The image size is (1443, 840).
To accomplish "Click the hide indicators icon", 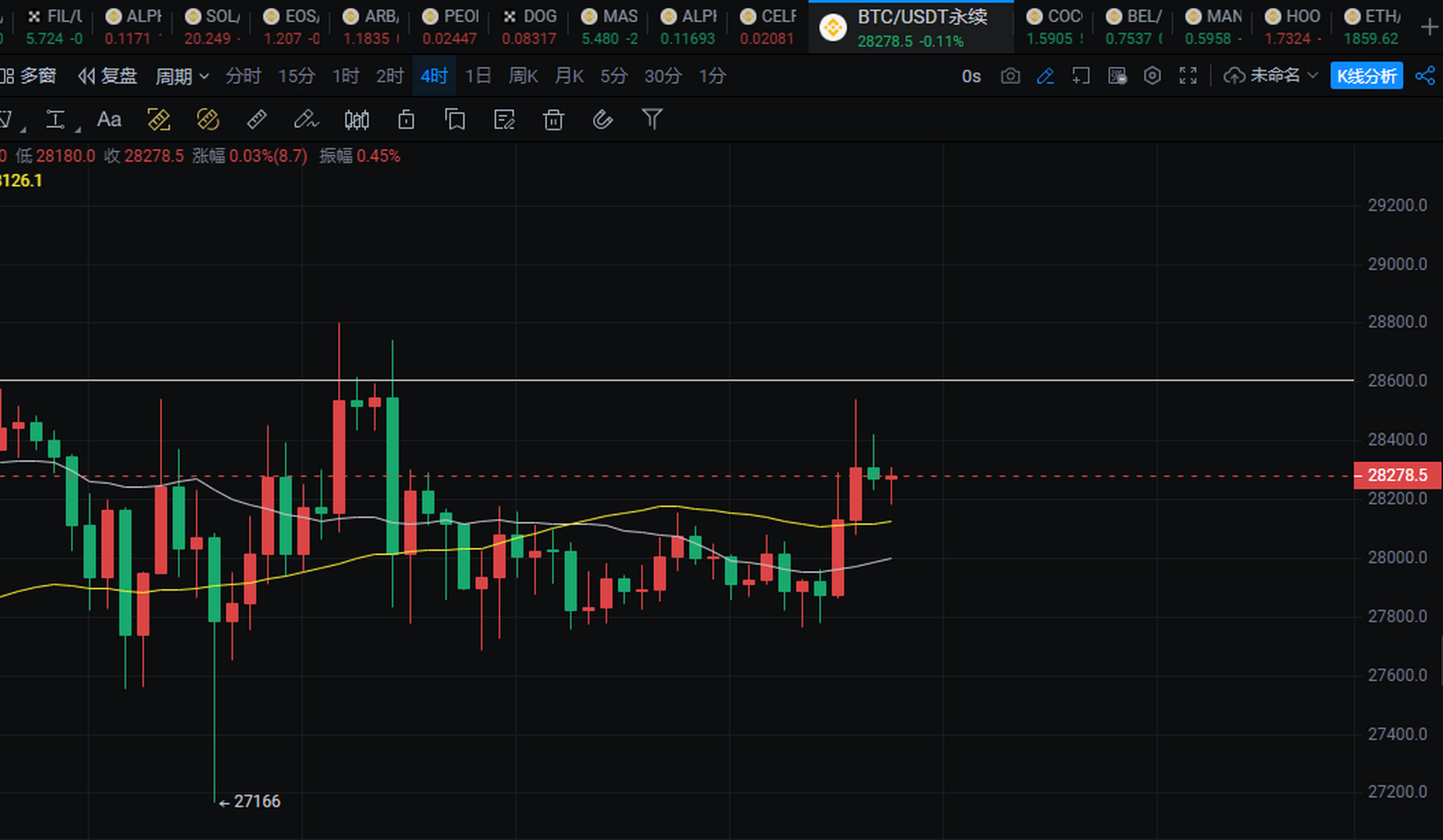I will click(1117, 76).
